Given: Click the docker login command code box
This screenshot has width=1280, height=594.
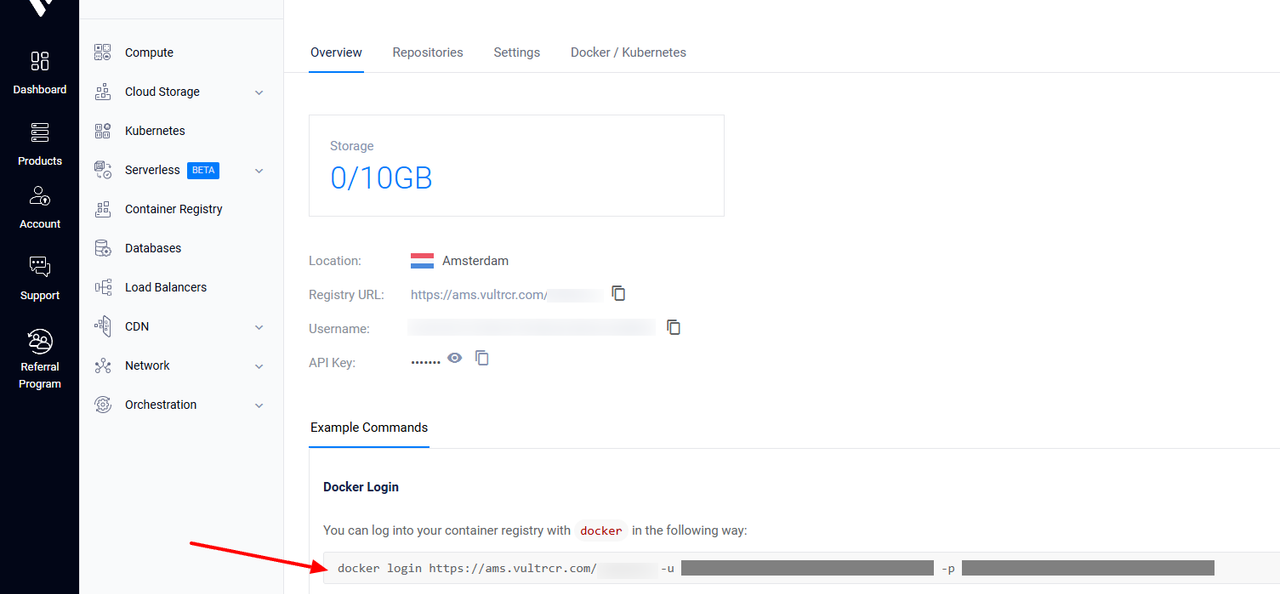Looking at the screenshot, I should click(x=800, y=569).
